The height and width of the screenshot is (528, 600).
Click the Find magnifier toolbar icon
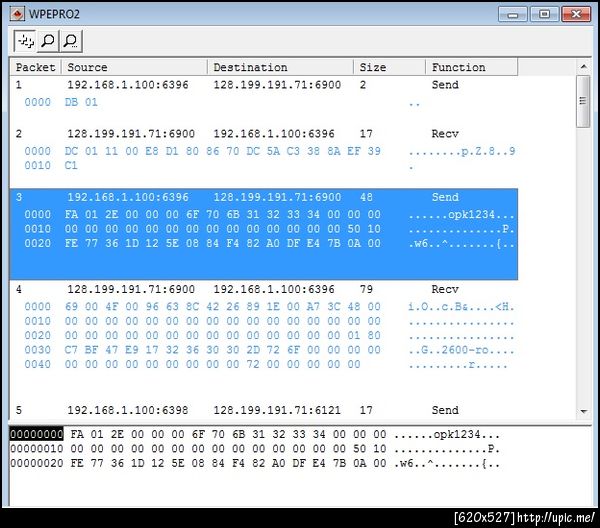point(48,41)
